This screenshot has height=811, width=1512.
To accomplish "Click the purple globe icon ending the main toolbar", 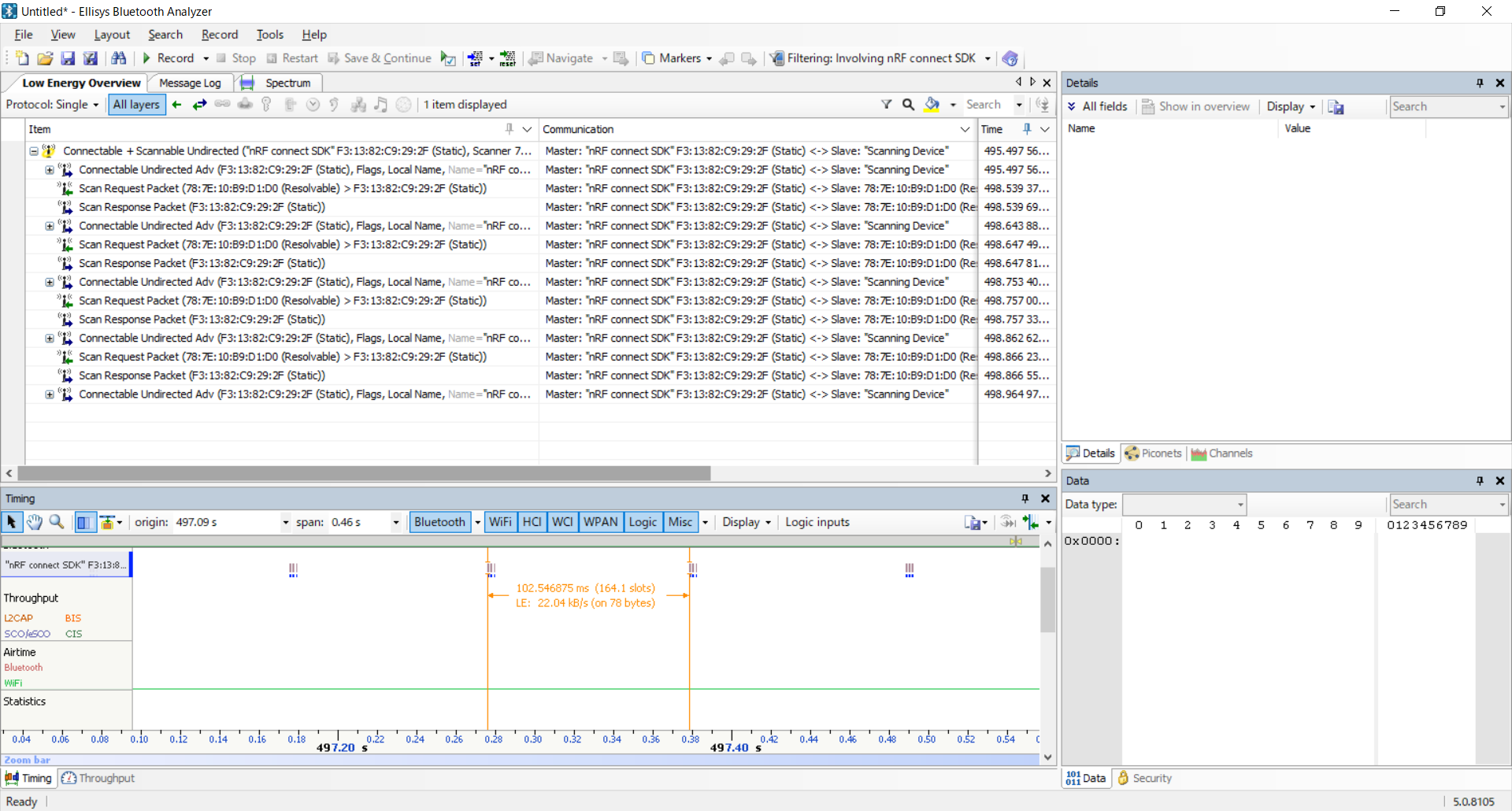I will click(x=1010, y=58).
